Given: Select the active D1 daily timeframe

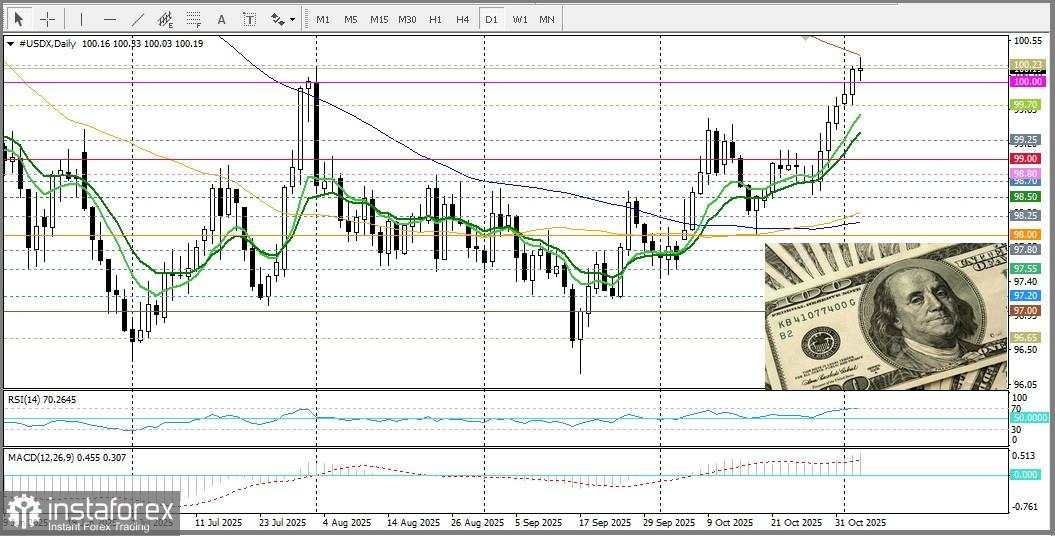Looking at the screenshot, I should 491,20.
